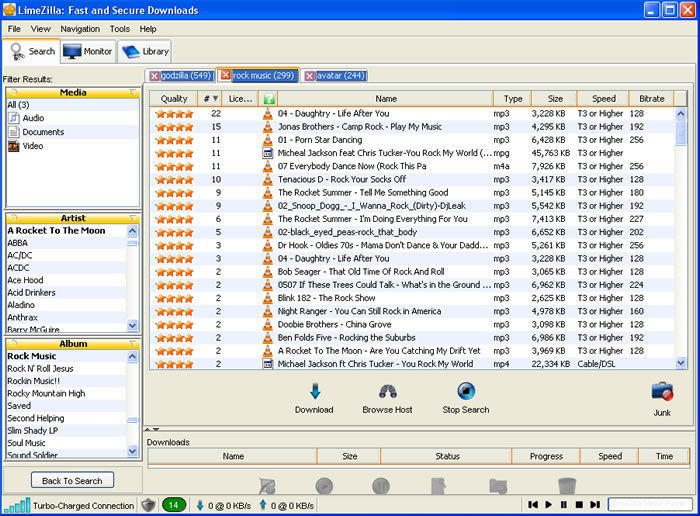Click the Browse Host binoculars icon
The width and height of the screenshot is (700, 516).
(x=388, y=391)
